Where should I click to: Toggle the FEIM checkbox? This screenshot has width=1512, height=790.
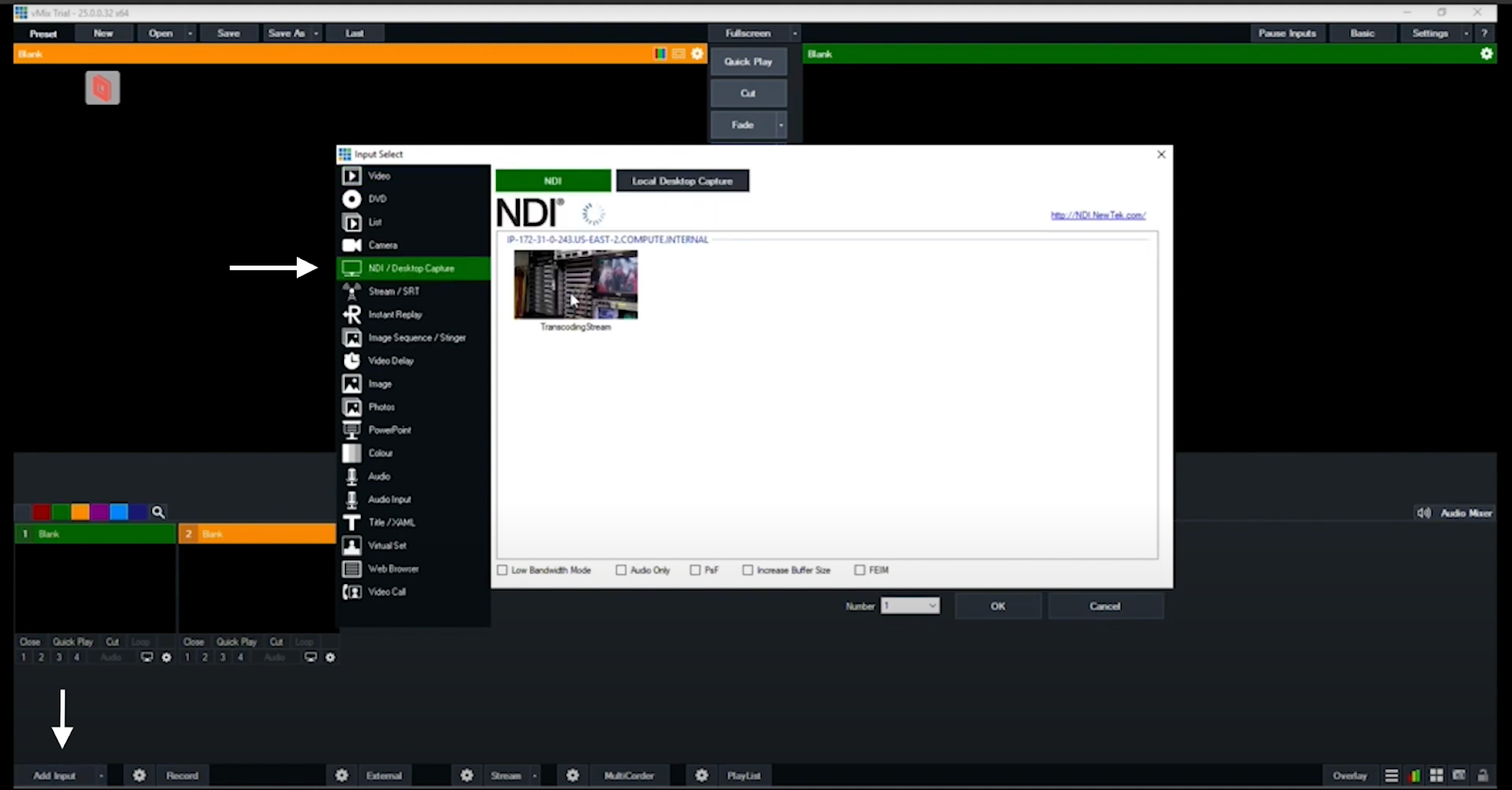860,571
